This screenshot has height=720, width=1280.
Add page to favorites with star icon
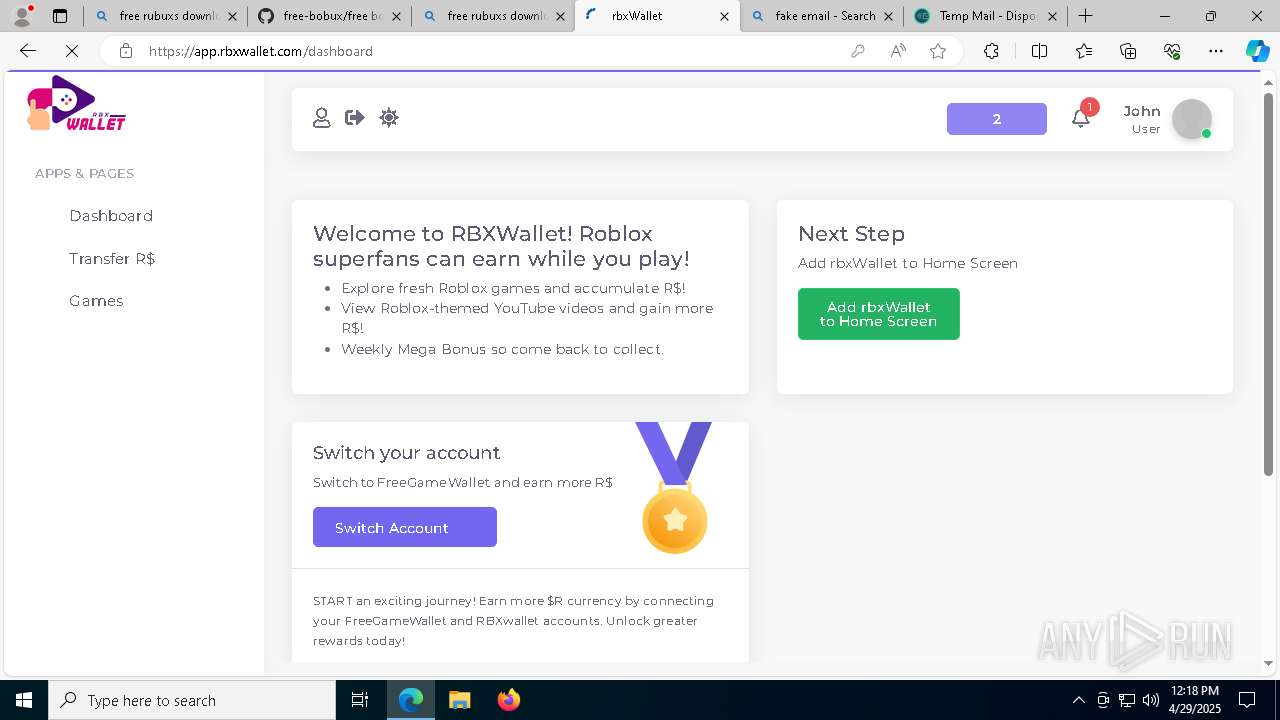(938, 51)
